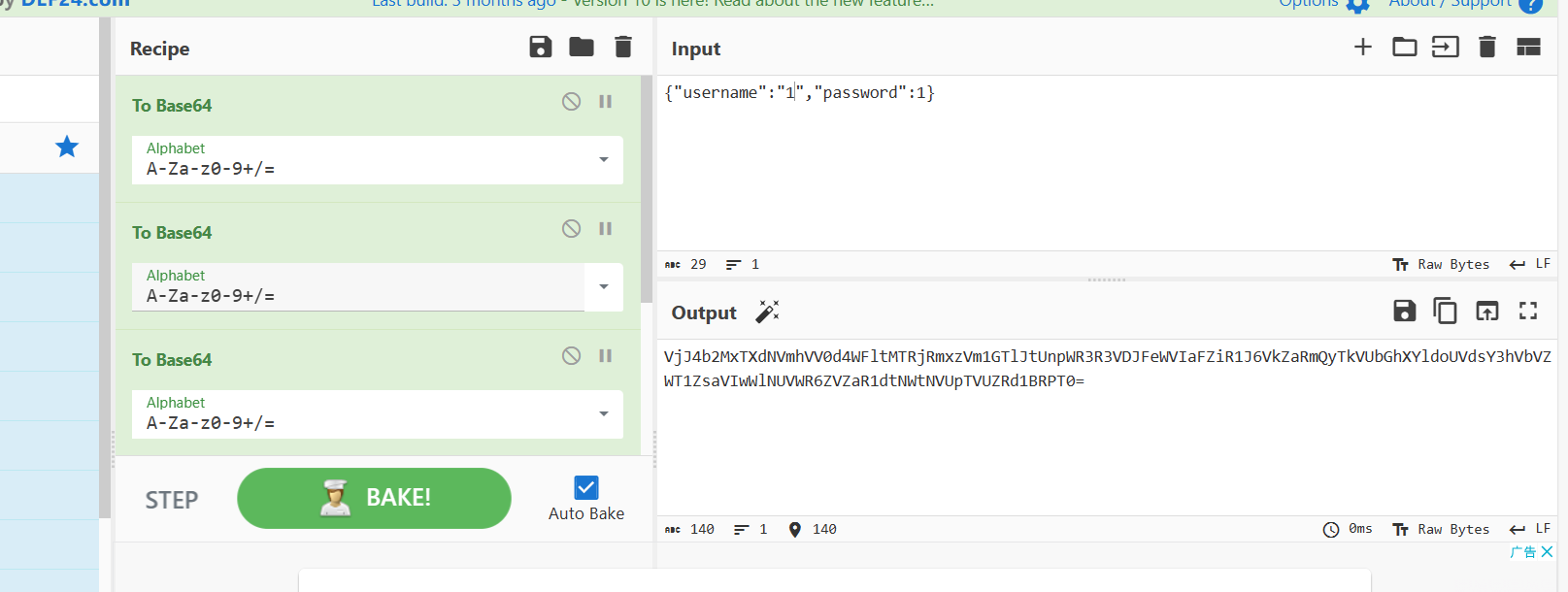
Task: Disable the third To Base64 operation
Action: [572, 356]
